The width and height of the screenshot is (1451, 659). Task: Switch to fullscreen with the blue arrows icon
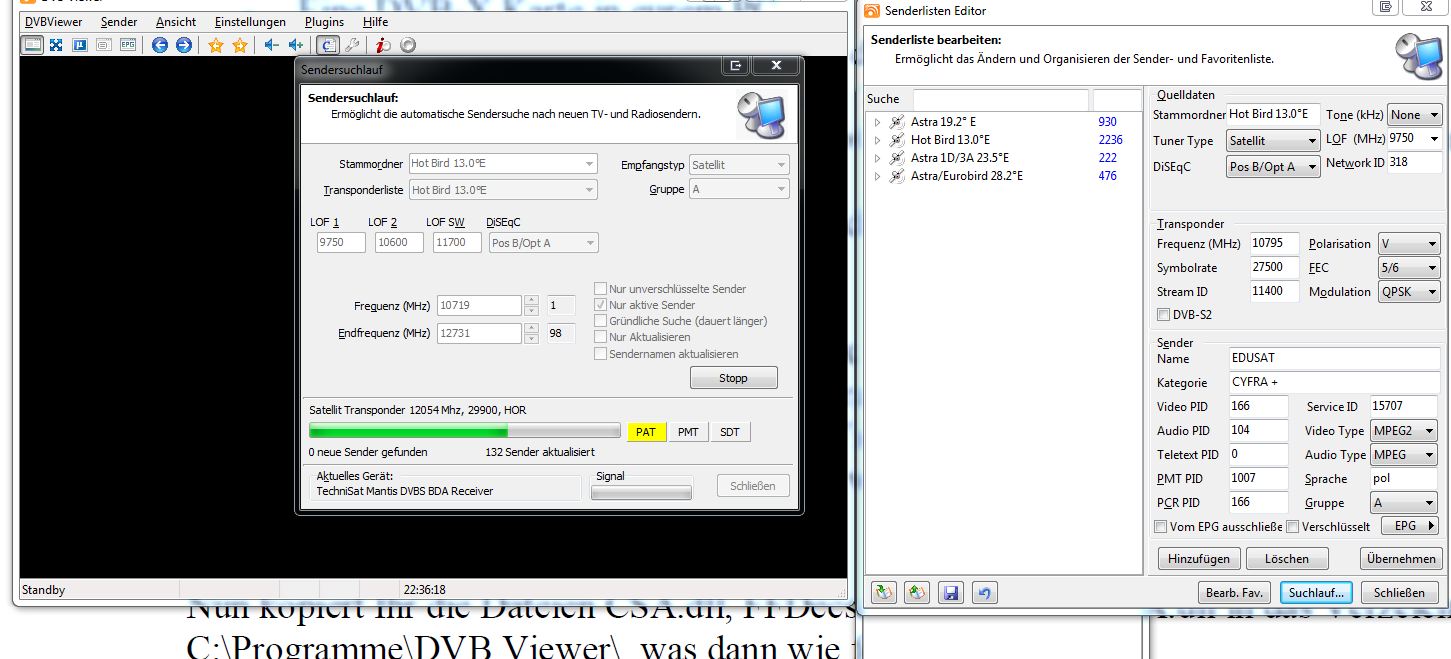(56, 45)
